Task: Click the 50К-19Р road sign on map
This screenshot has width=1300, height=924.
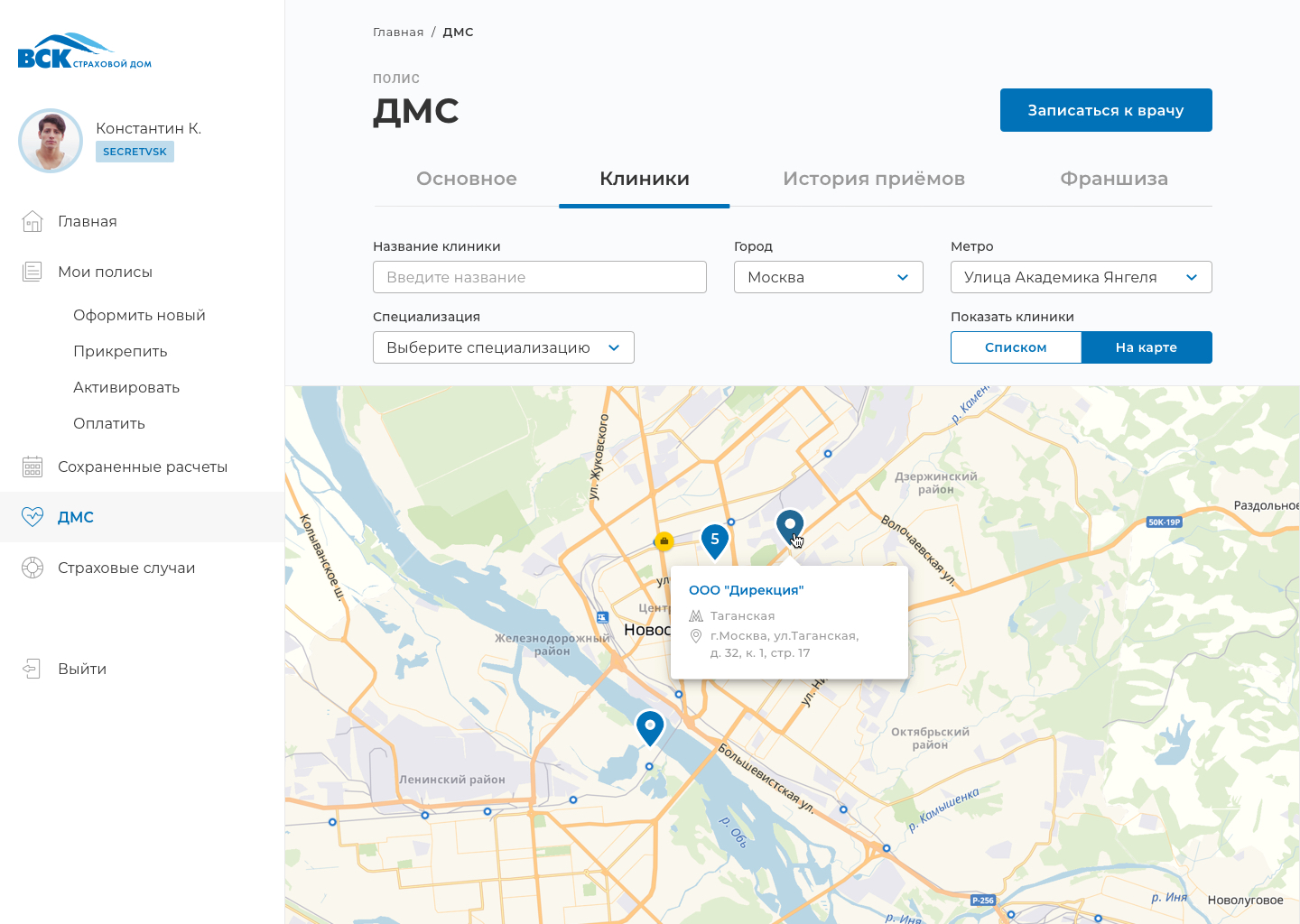Action: pyautogui.click(x=1165, y=522)
